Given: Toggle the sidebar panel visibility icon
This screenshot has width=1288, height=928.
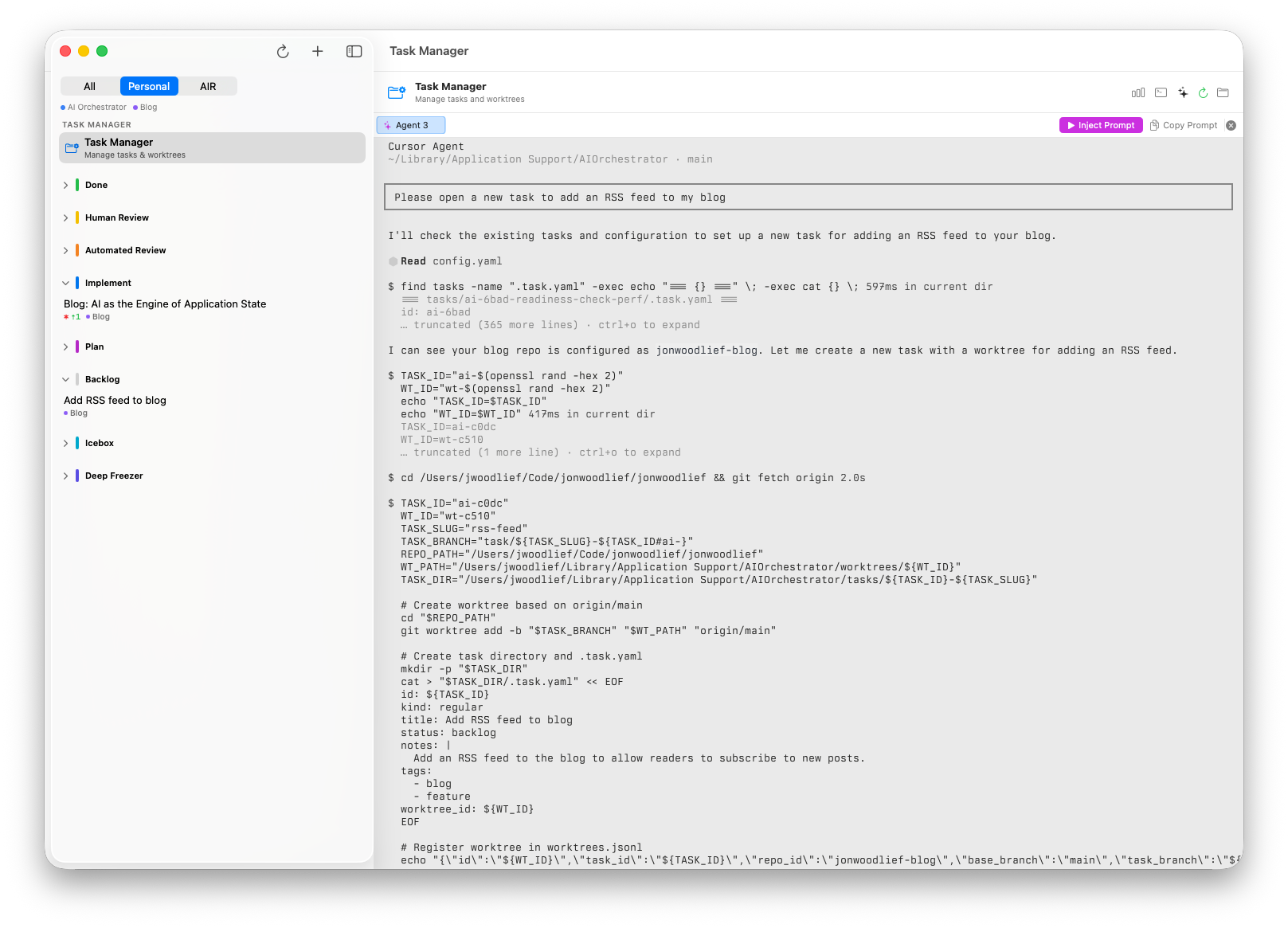Looking at the screenshot, I should coord(354,52).
